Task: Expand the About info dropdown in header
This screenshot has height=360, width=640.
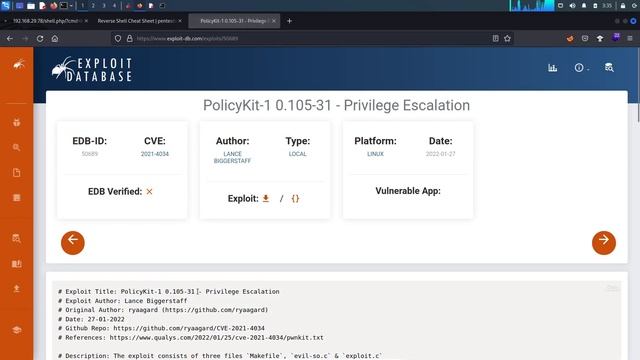Action: point(581,68)
